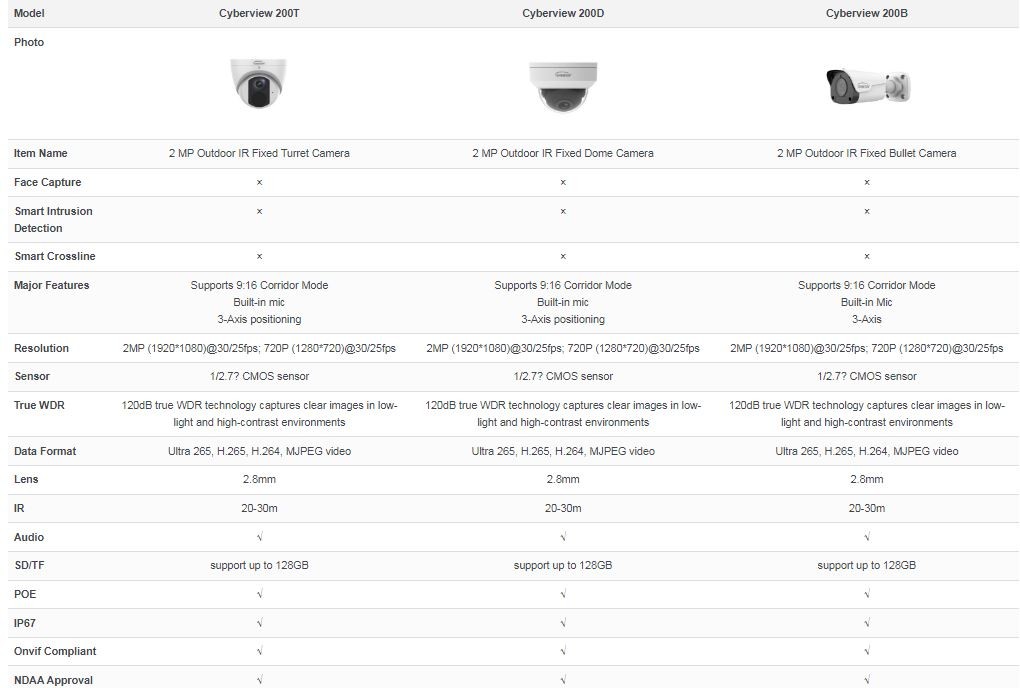1020x688 pixels.
Task: Click the Cyberview 200B bullet camera photo
Action: tap(867, 86)
